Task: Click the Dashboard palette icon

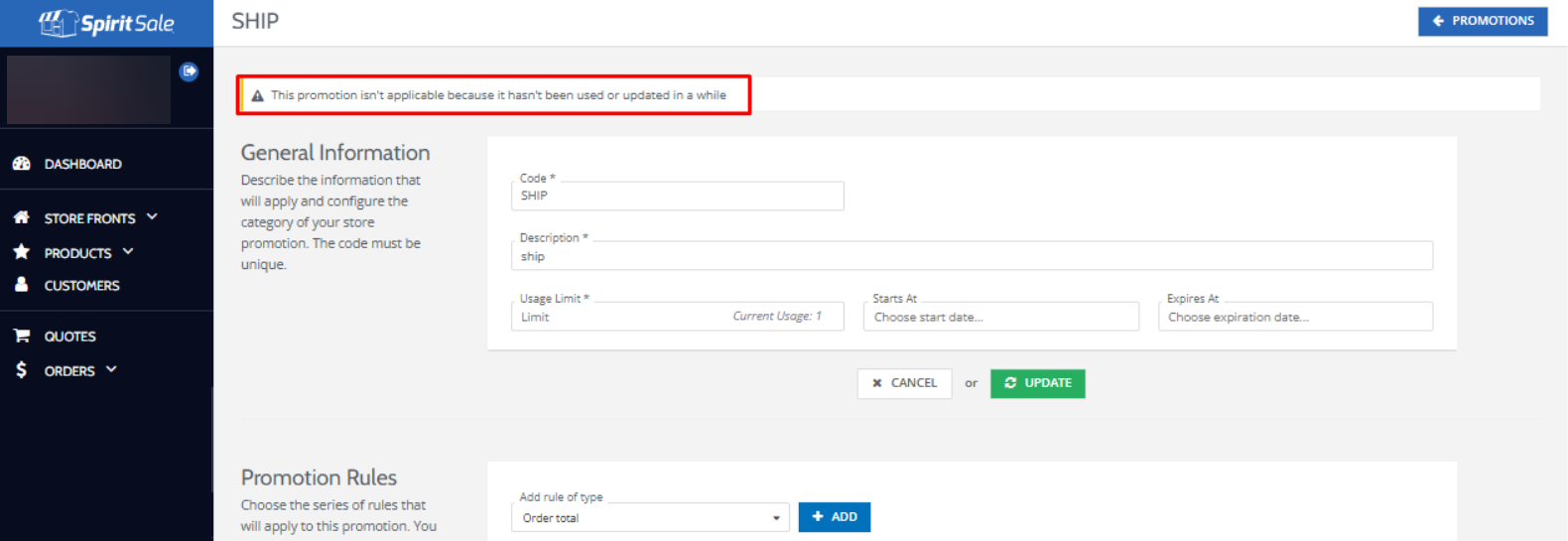Action: 22,164
